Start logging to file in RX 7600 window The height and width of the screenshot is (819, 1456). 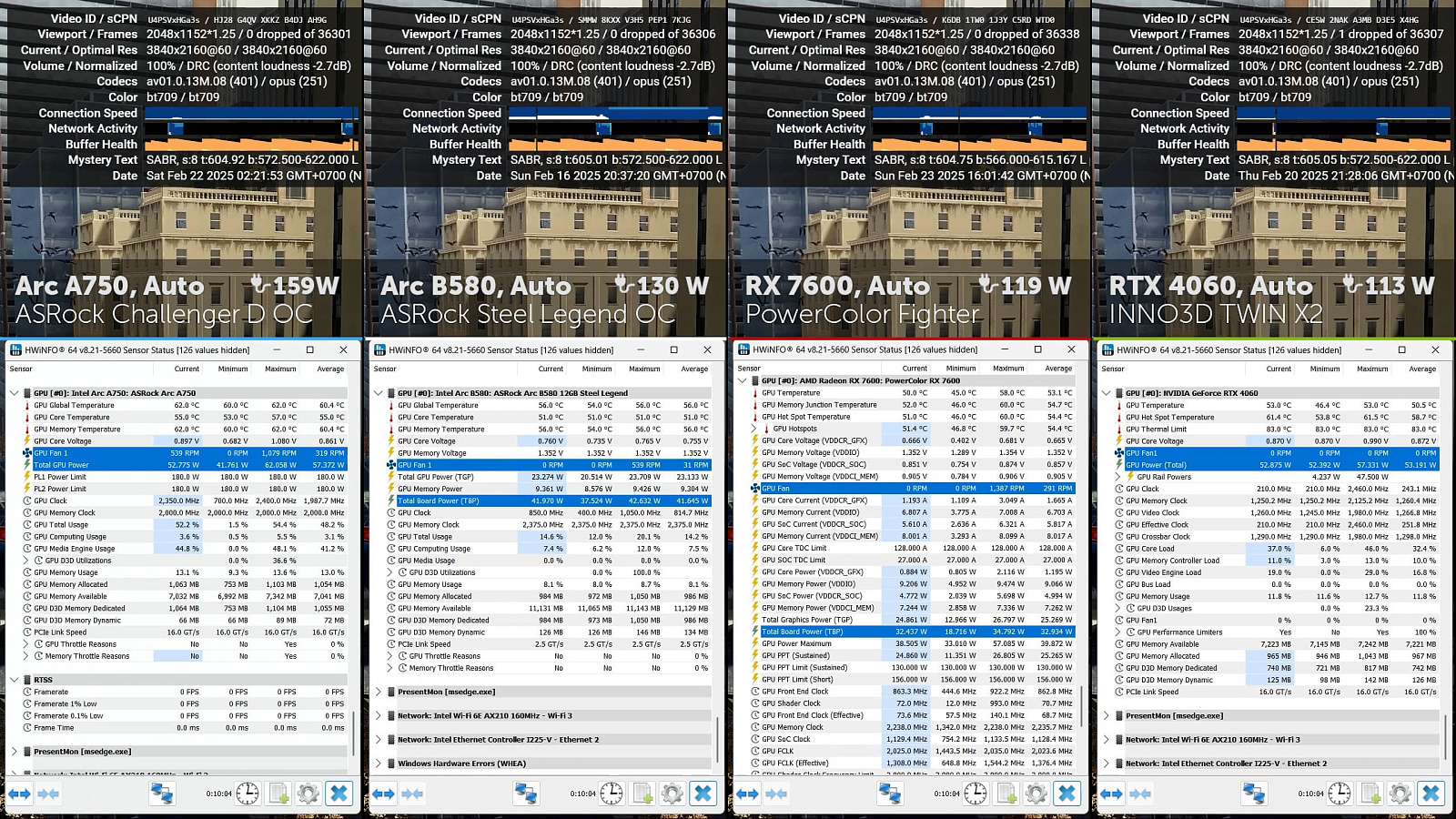(1006, 794)
